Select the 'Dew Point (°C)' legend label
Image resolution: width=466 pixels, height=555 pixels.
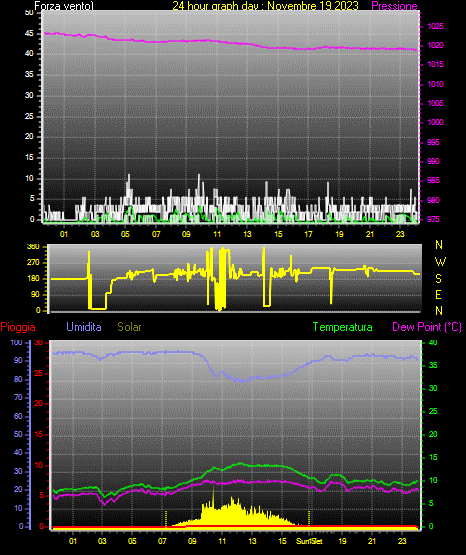point(427,327)
